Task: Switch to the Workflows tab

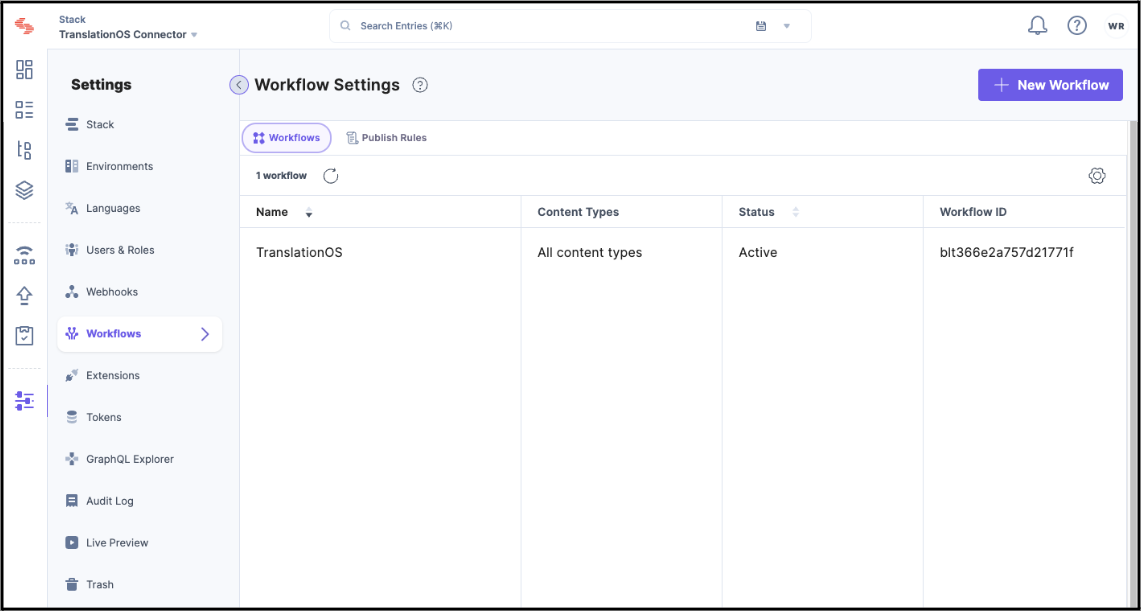Action: [x=286, y=138]
